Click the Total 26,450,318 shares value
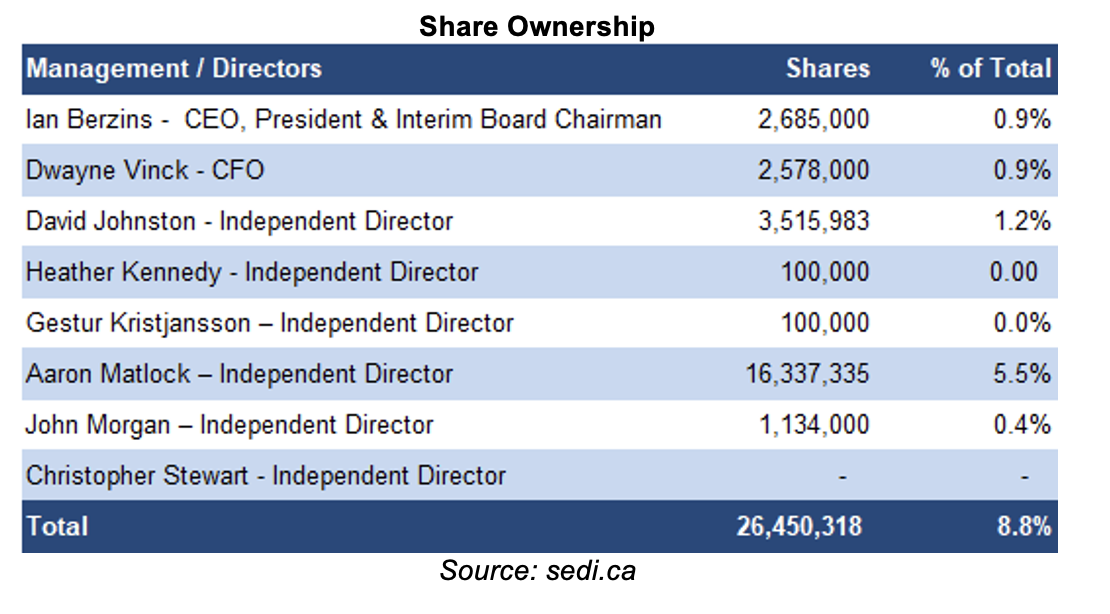Image resolution: width=1110 pixels, height=614 pixels. tap(799, 526)
